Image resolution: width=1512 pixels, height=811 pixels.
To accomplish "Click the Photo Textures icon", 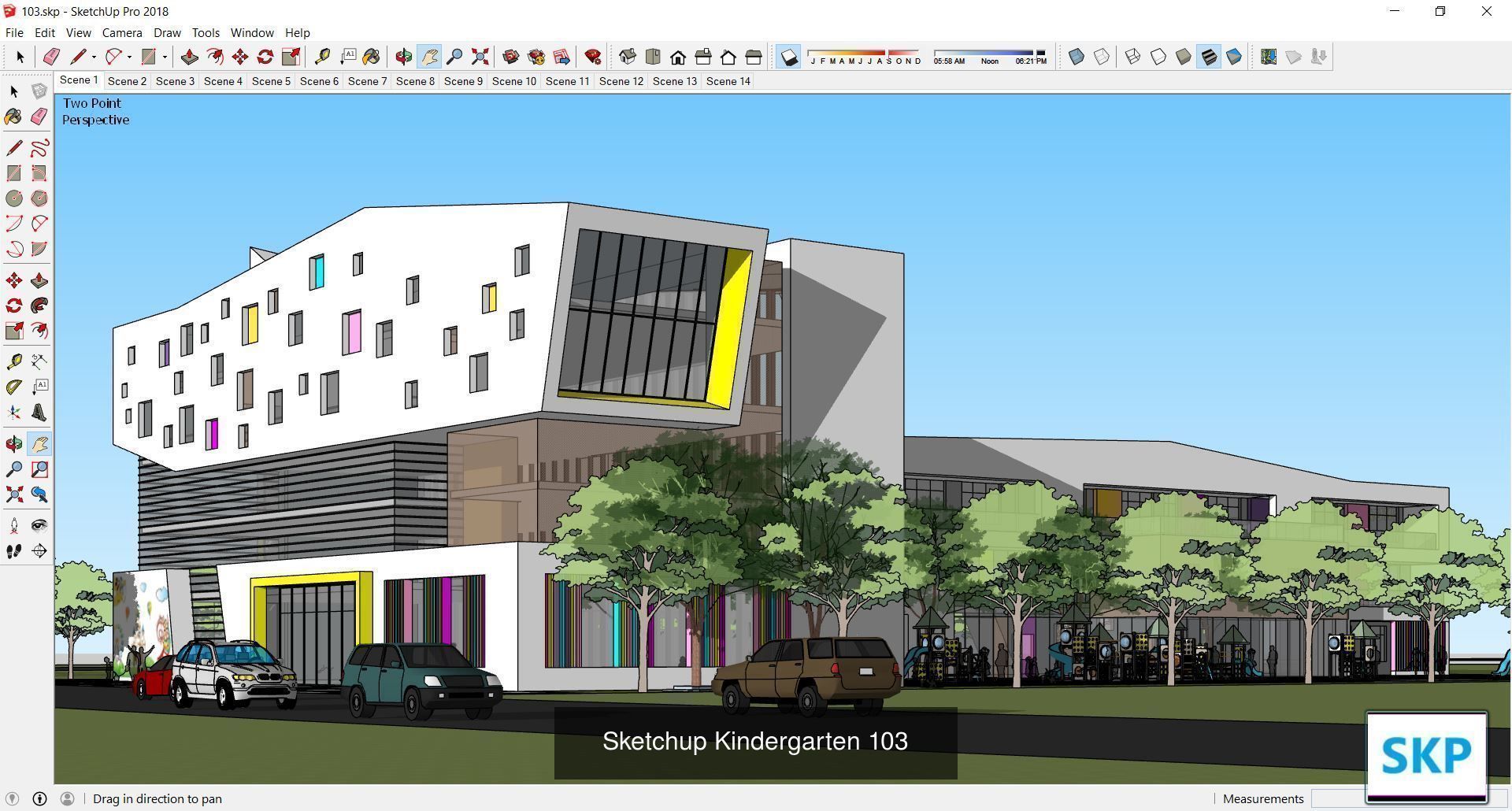I will (x=1319, y=57).
